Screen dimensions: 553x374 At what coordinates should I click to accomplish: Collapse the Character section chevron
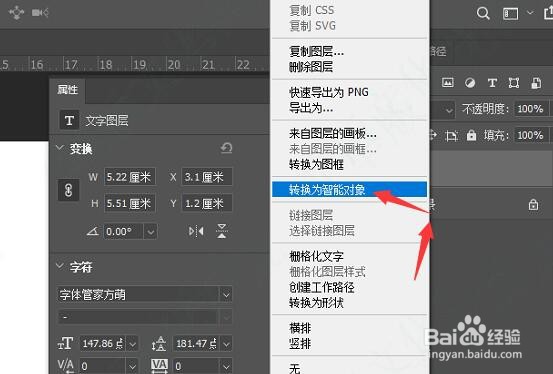pyautogui.click(x=60, y=265)
